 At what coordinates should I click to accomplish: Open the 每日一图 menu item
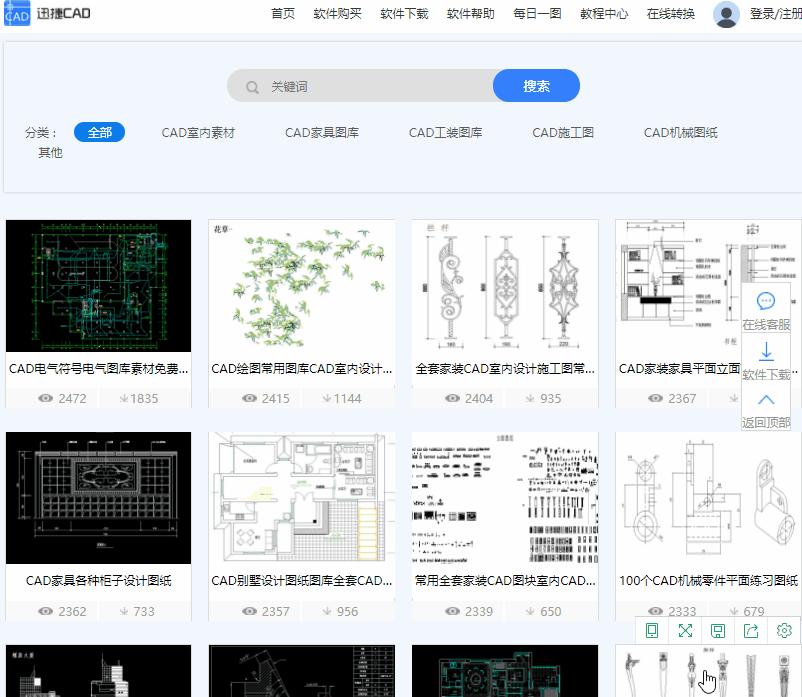pos(537,14)
